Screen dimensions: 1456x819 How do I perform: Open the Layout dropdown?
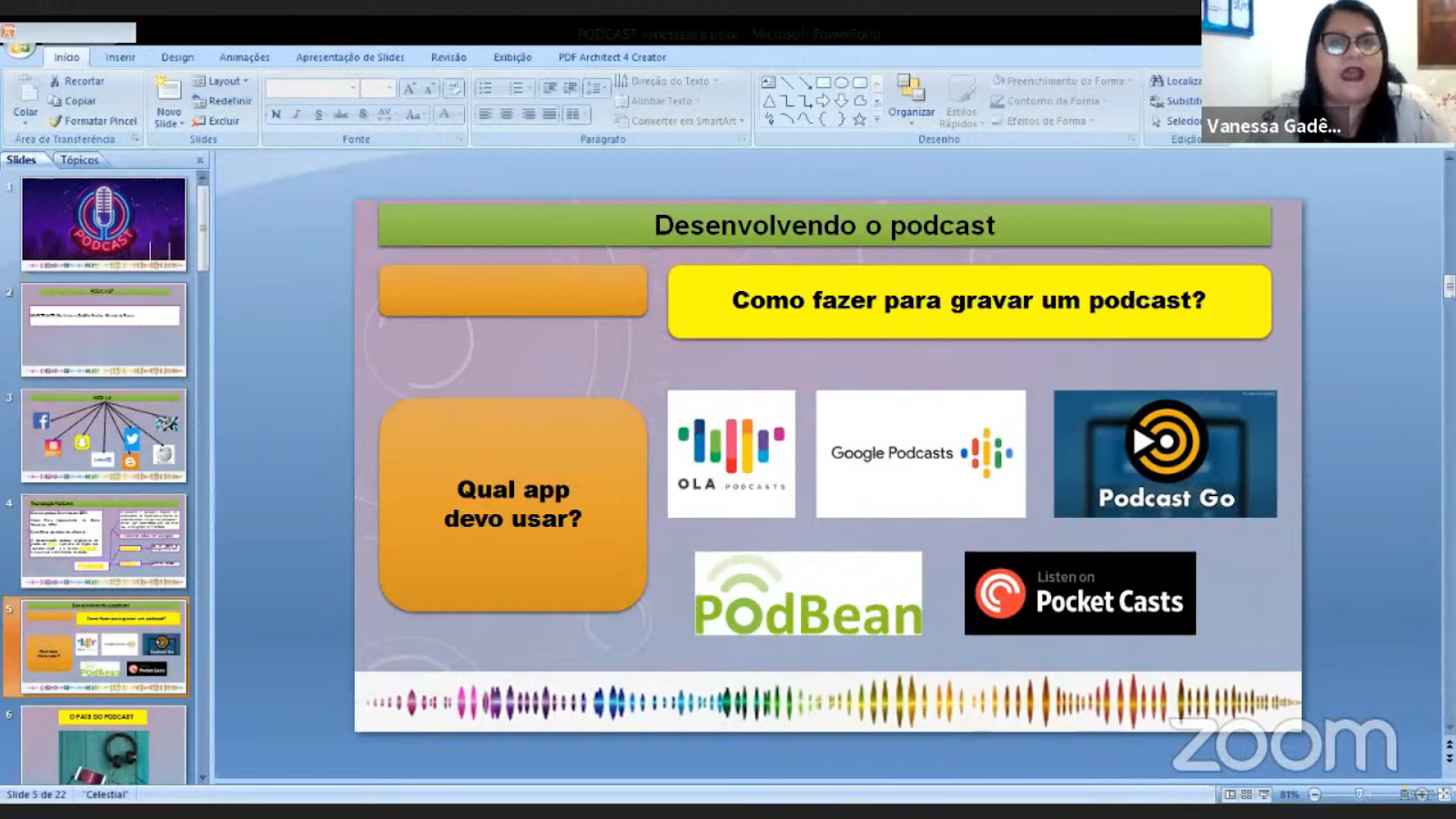[x=220, y=81]
